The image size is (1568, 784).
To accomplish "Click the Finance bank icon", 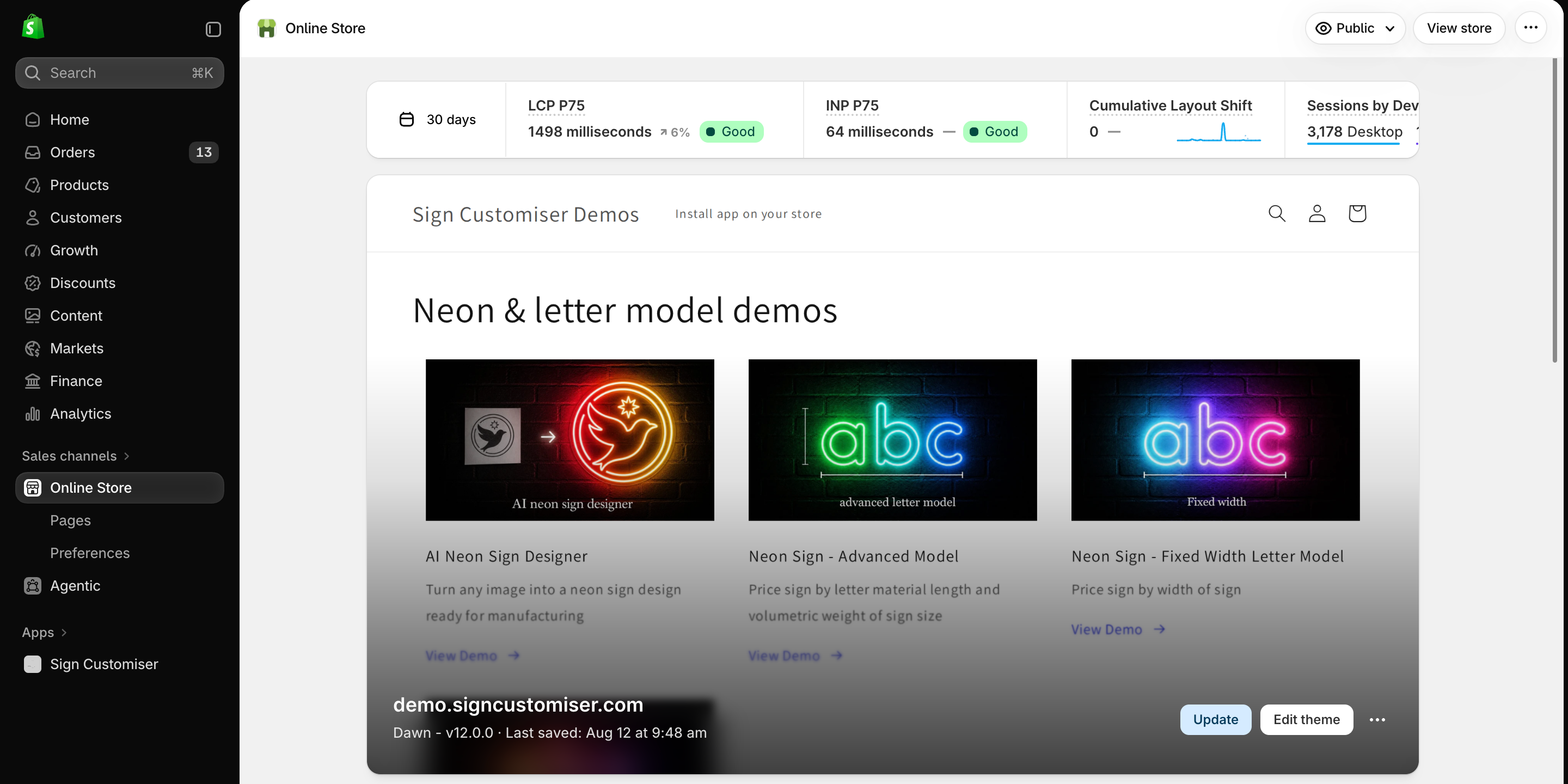I will coord(32,381).
